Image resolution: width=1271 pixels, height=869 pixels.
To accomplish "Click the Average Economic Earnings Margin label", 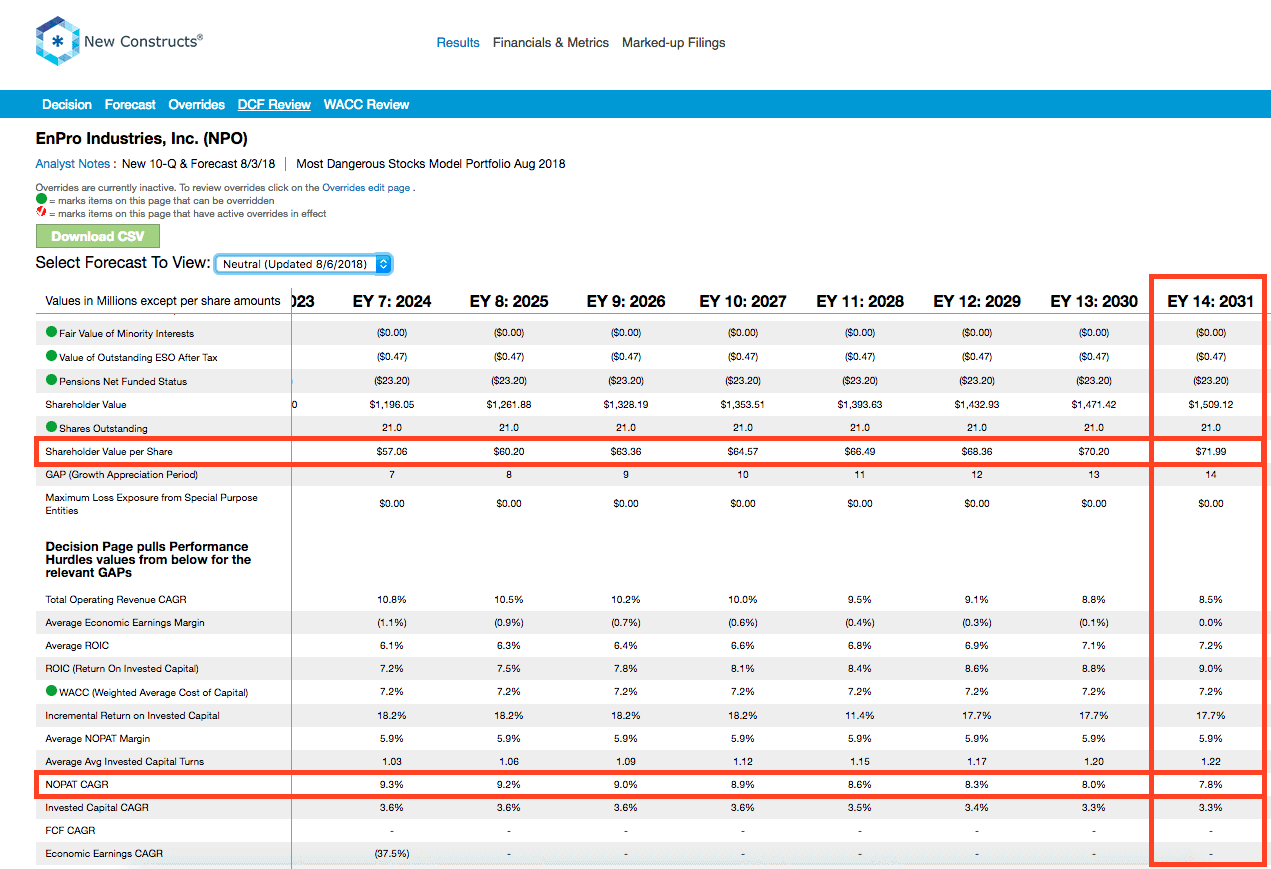I will [x=125, y=622].
